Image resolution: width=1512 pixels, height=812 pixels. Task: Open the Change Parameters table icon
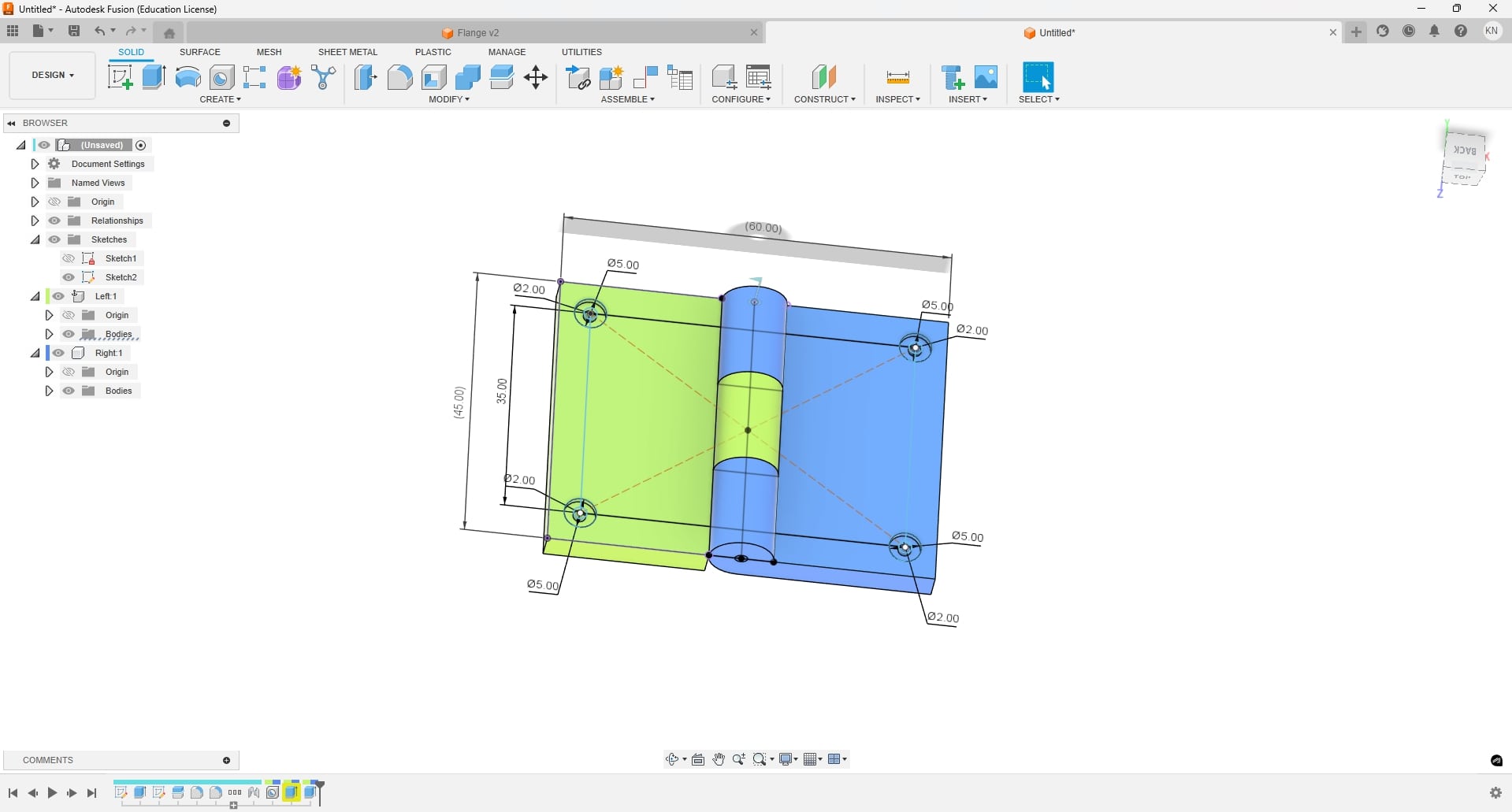(759, 77)
